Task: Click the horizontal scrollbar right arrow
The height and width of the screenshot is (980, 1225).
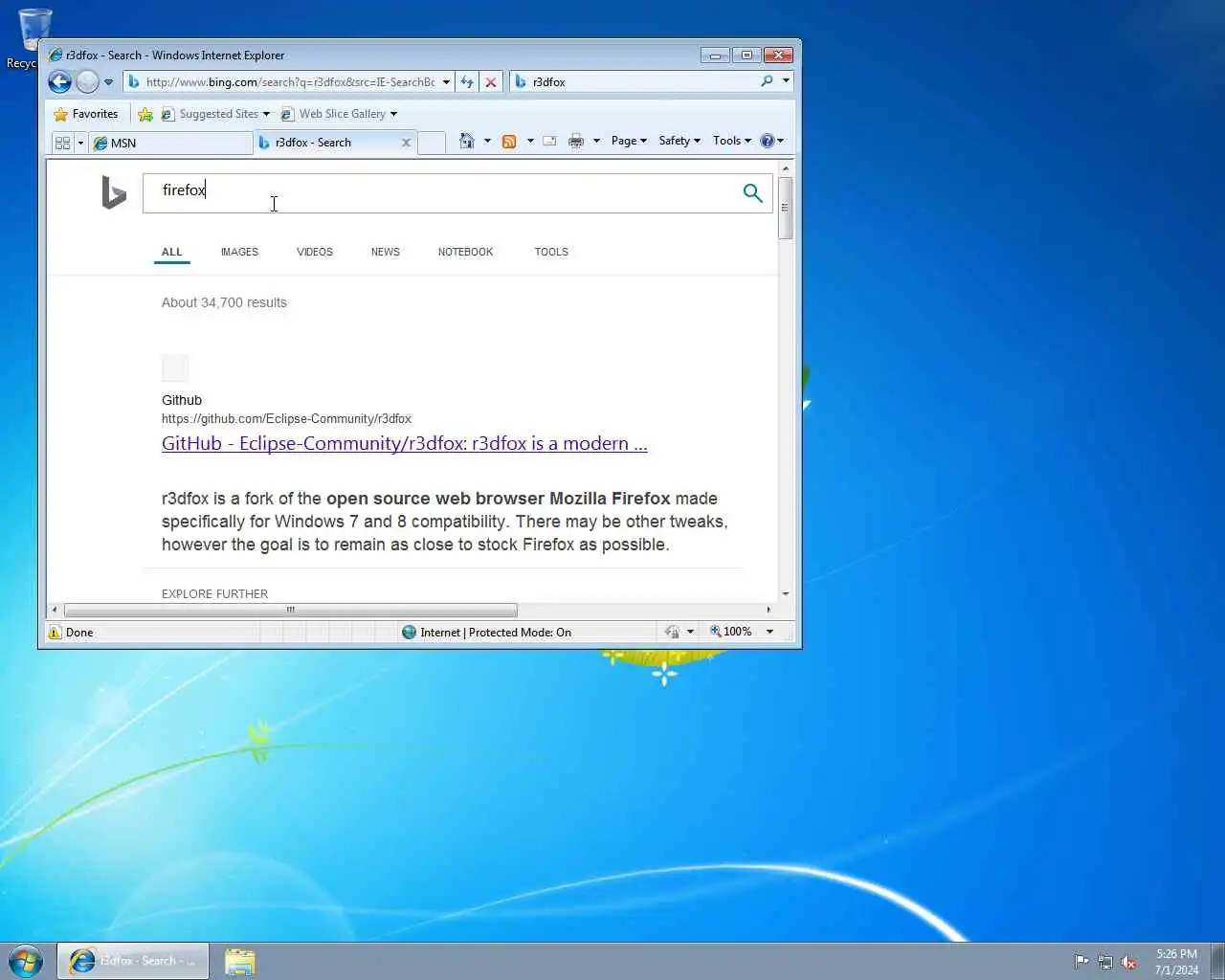Action: 768,611
